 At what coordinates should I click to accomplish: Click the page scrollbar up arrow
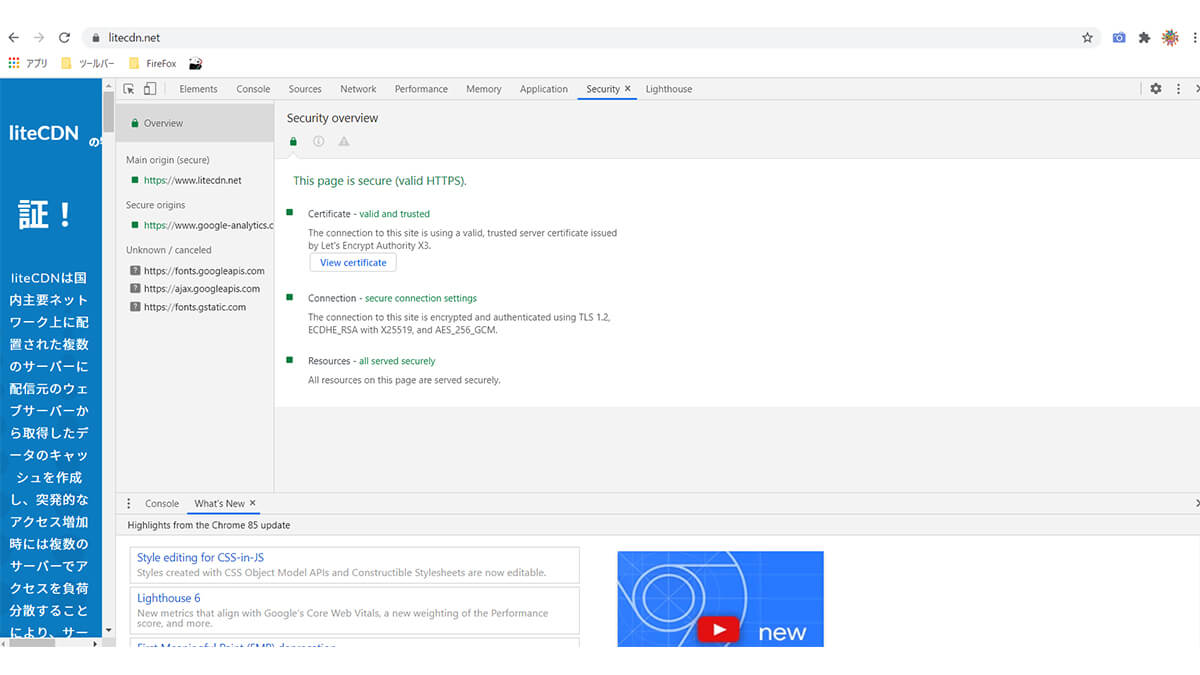pos(108,86)
